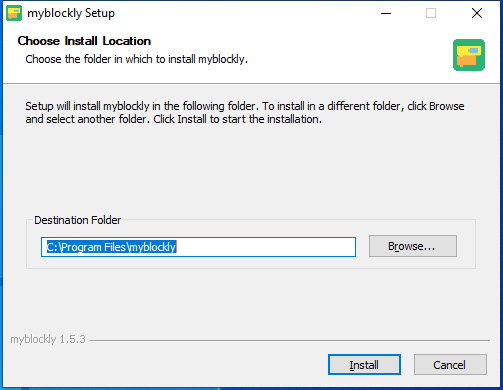The image size is (503, 390).
Task: Start installation with the Install button
Action: pos(364,365)
